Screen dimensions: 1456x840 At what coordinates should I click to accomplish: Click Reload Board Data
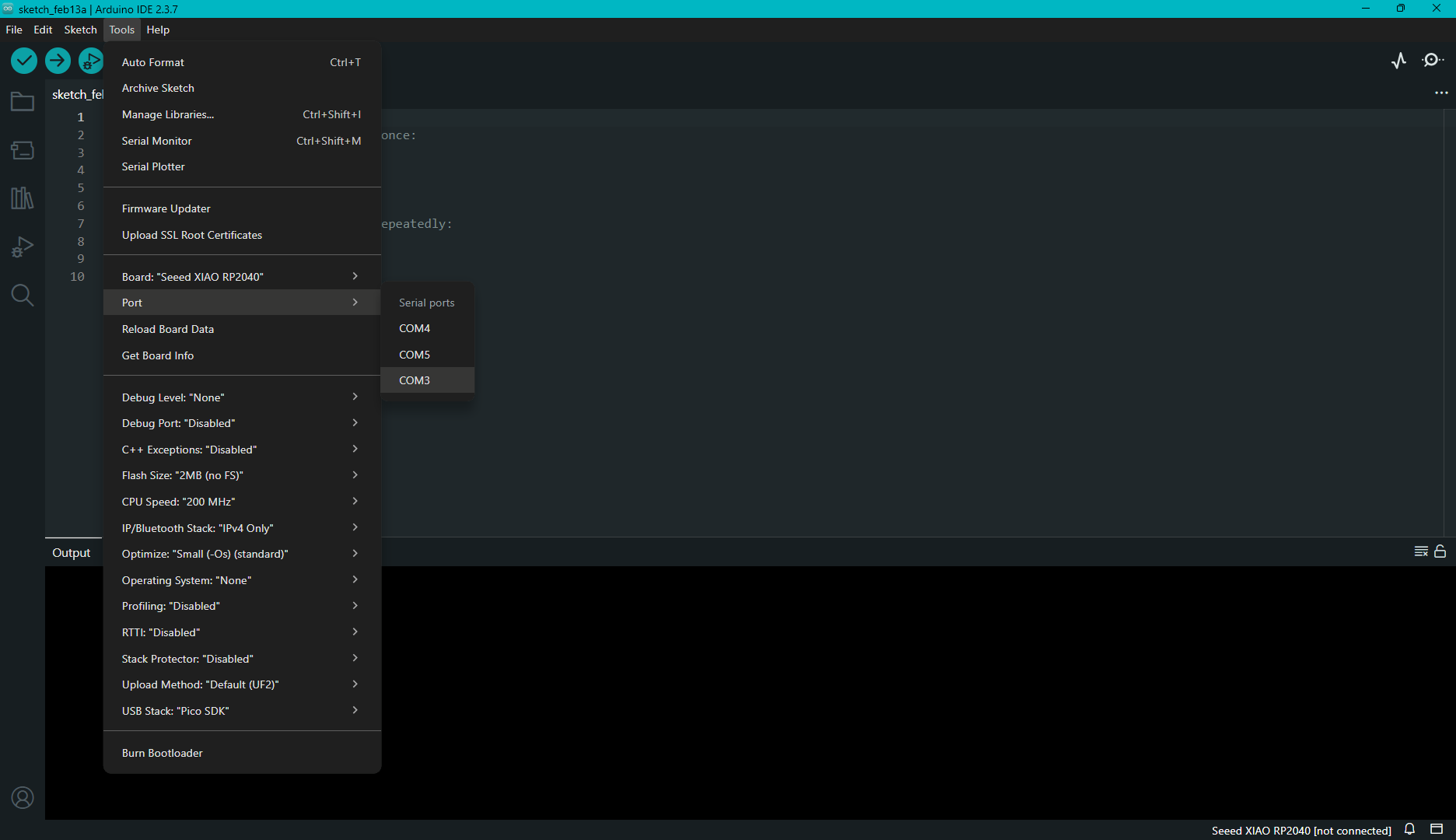242,329
